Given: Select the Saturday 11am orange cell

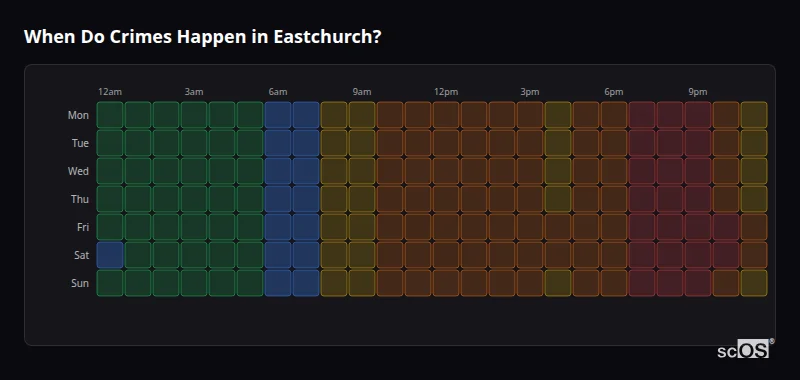Looking at the screenshot, I should point(418,255).
